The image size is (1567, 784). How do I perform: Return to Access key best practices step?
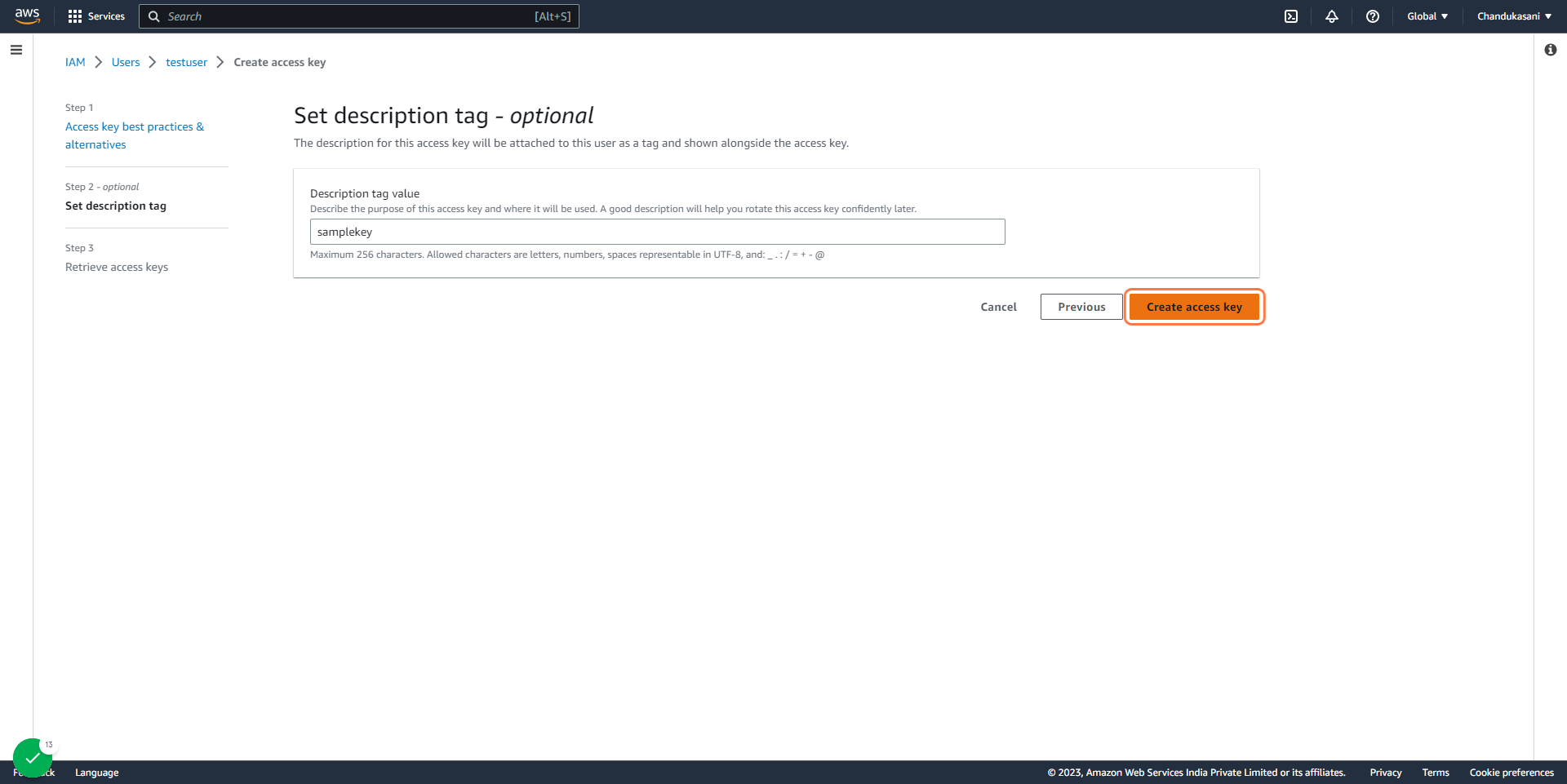pos(135,135)
